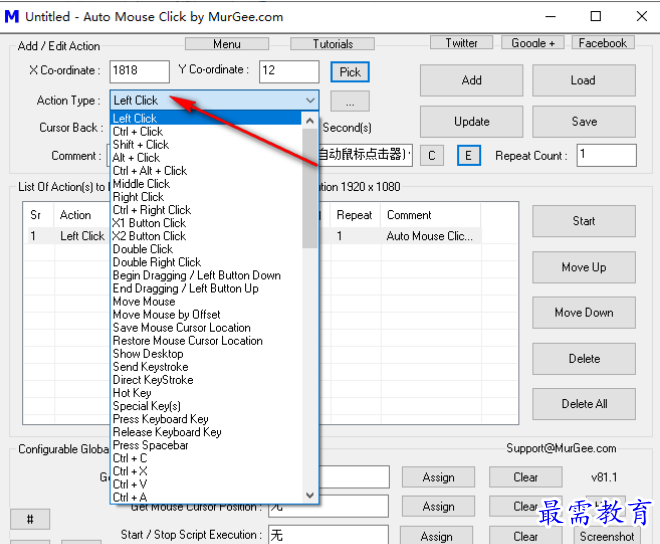Screen dimensions: 660x544
Task: Select Ctrl + X action
Action: pos(206,471)
